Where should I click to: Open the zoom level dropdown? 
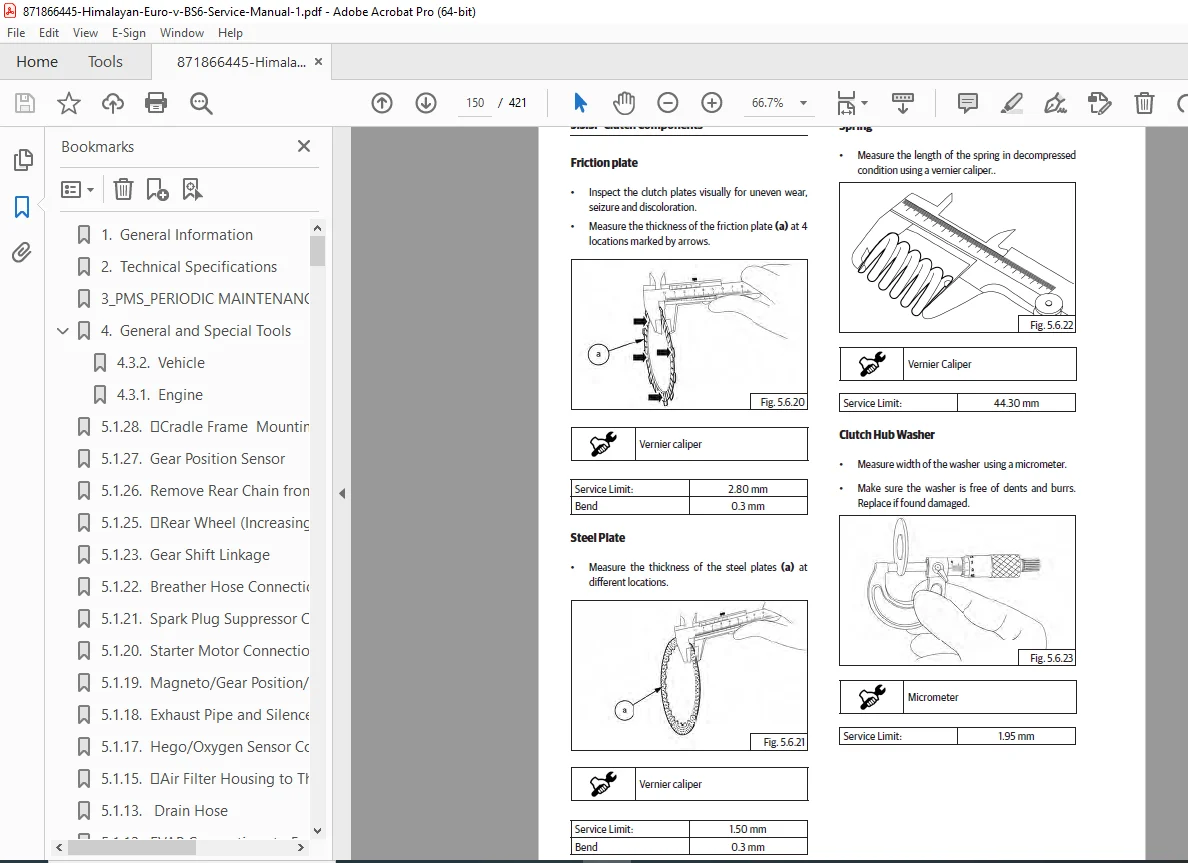pyautogui.click(x=803, y=103)
